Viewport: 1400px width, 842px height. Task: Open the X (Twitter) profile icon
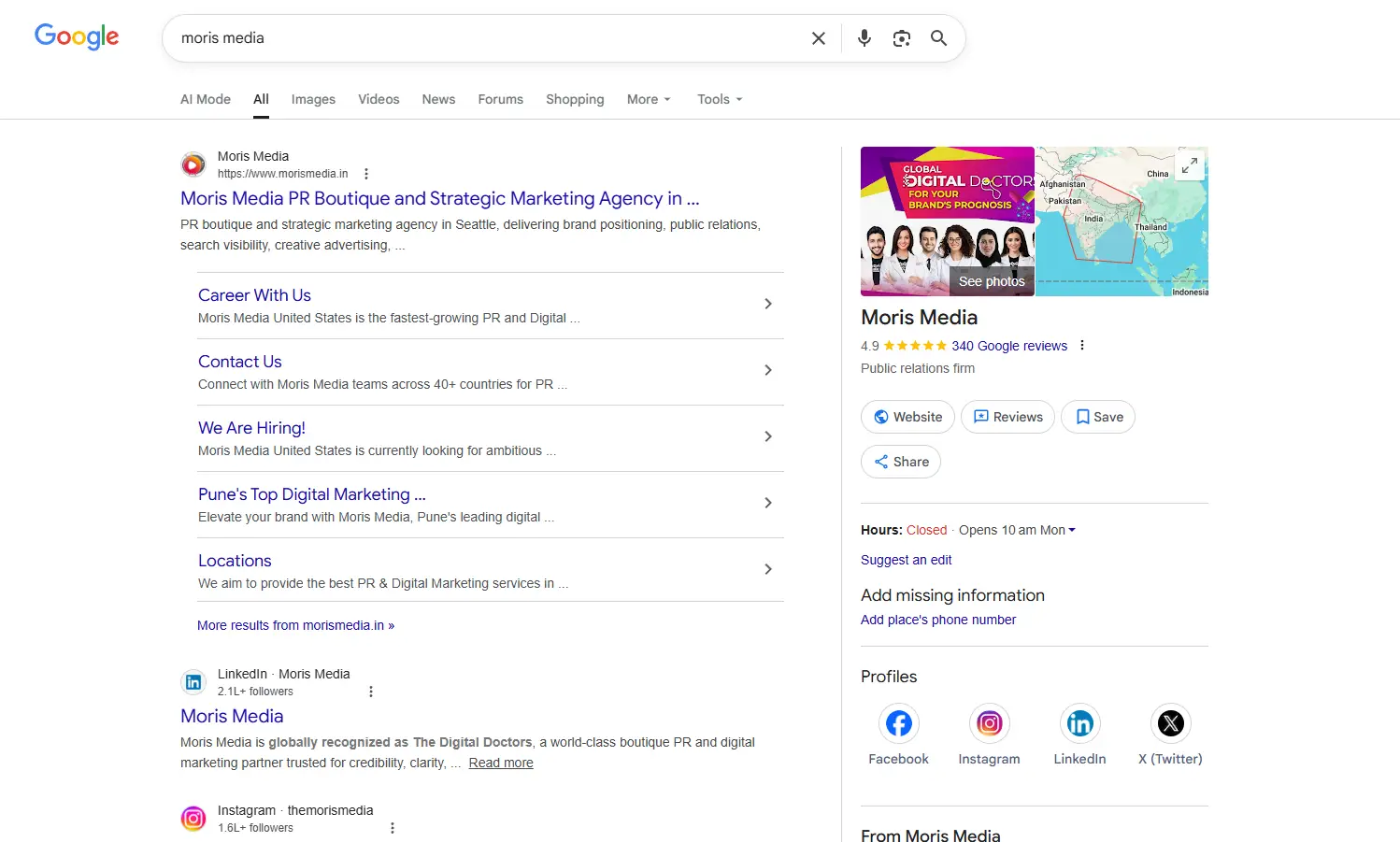[1170, 723]
